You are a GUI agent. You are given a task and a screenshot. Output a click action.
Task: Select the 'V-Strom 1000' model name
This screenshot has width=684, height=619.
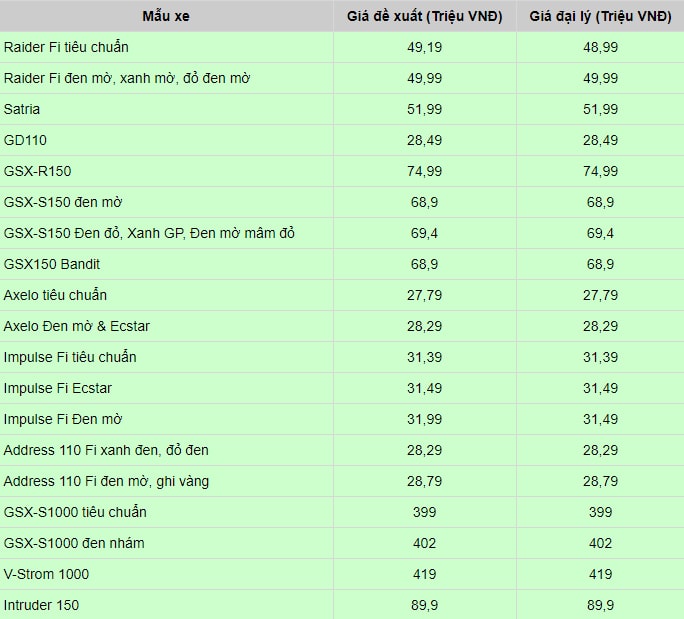[x=46, y=574]
